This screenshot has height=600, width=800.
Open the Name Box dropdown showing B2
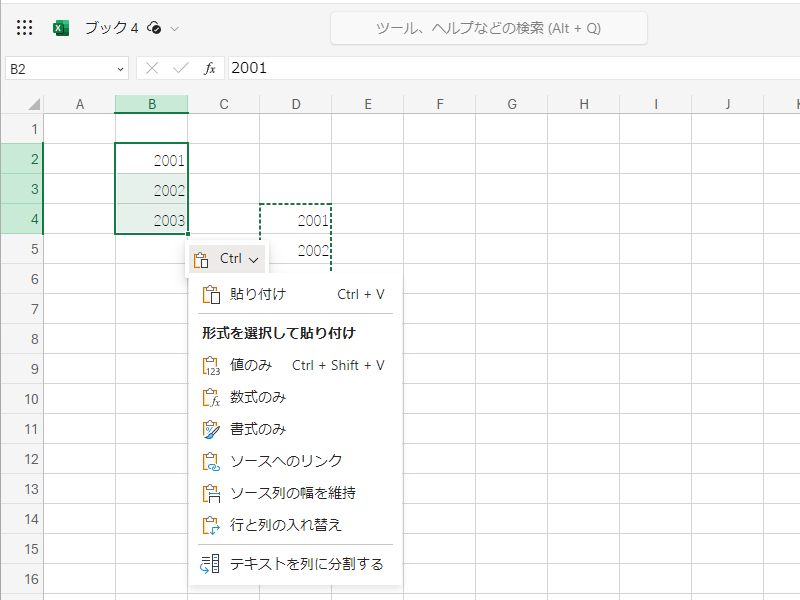click(120, 68)
